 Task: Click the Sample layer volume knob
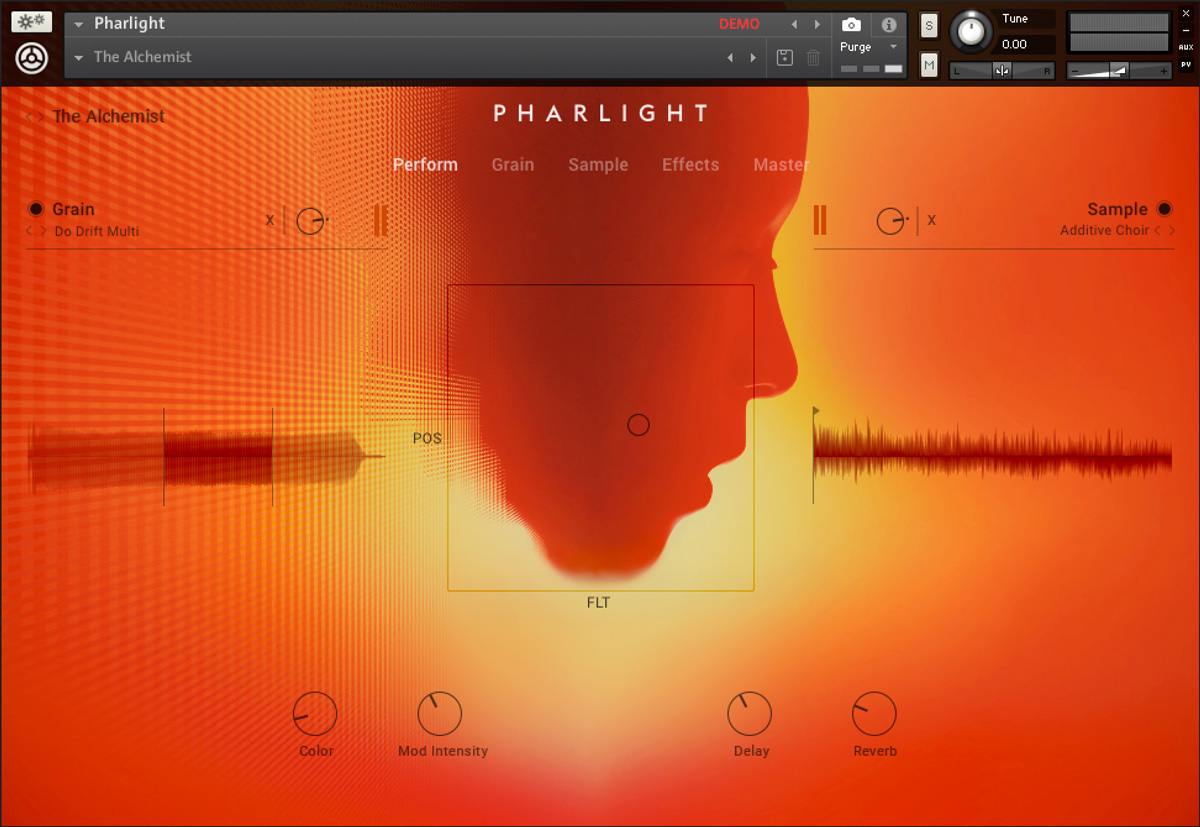[x=890, y=221]
